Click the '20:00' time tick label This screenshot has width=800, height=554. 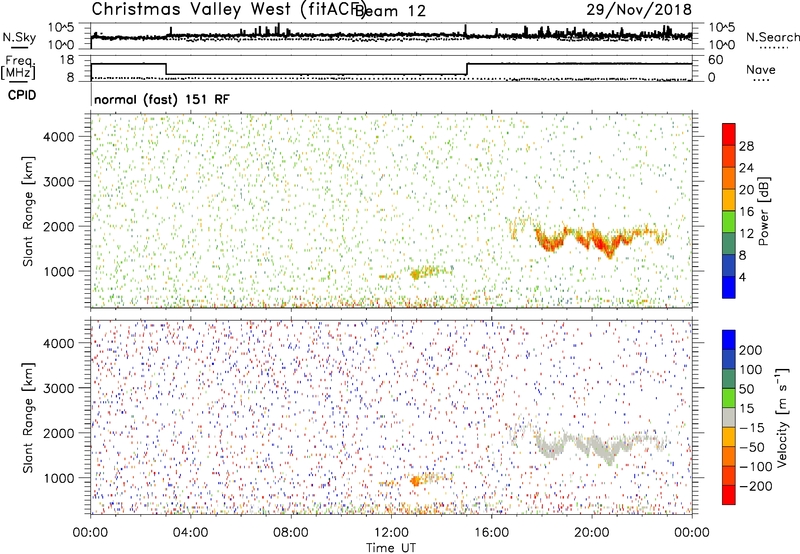click(x=592, y=533)
